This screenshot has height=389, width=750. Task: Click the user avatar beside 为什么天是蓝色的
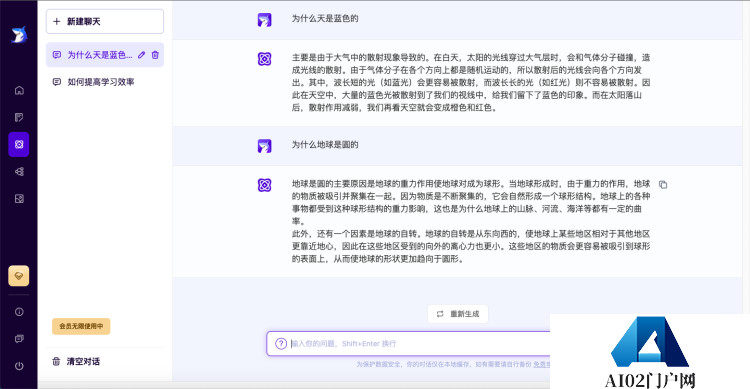(265, 20)
